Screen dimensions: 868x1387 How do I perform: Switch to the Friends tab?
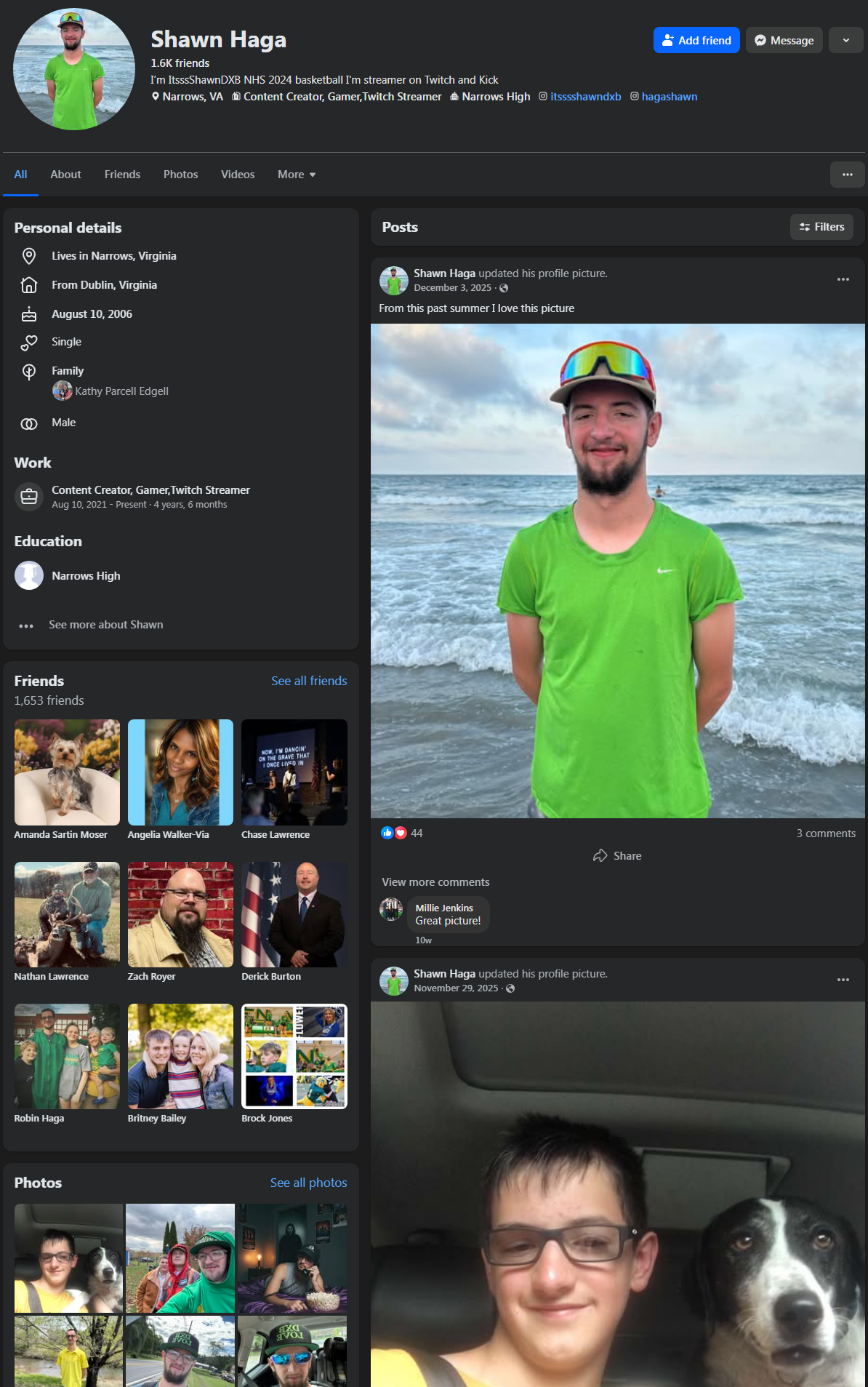(x=122, y=175)
